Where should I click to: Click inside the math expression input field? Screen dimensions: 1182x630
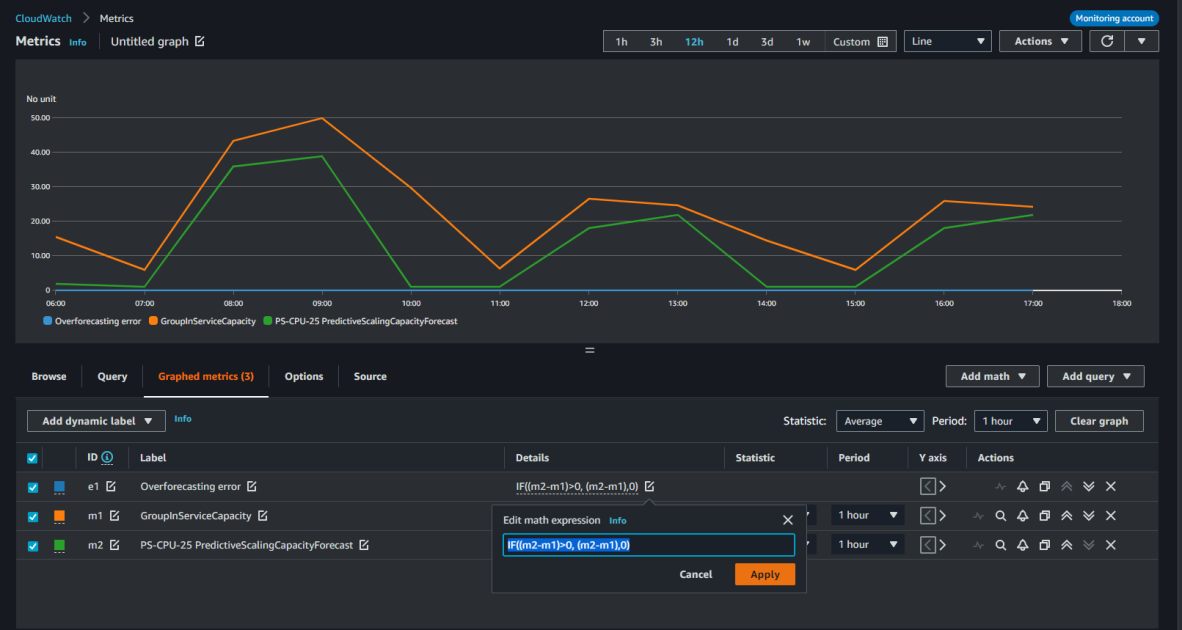pos(648,545)
